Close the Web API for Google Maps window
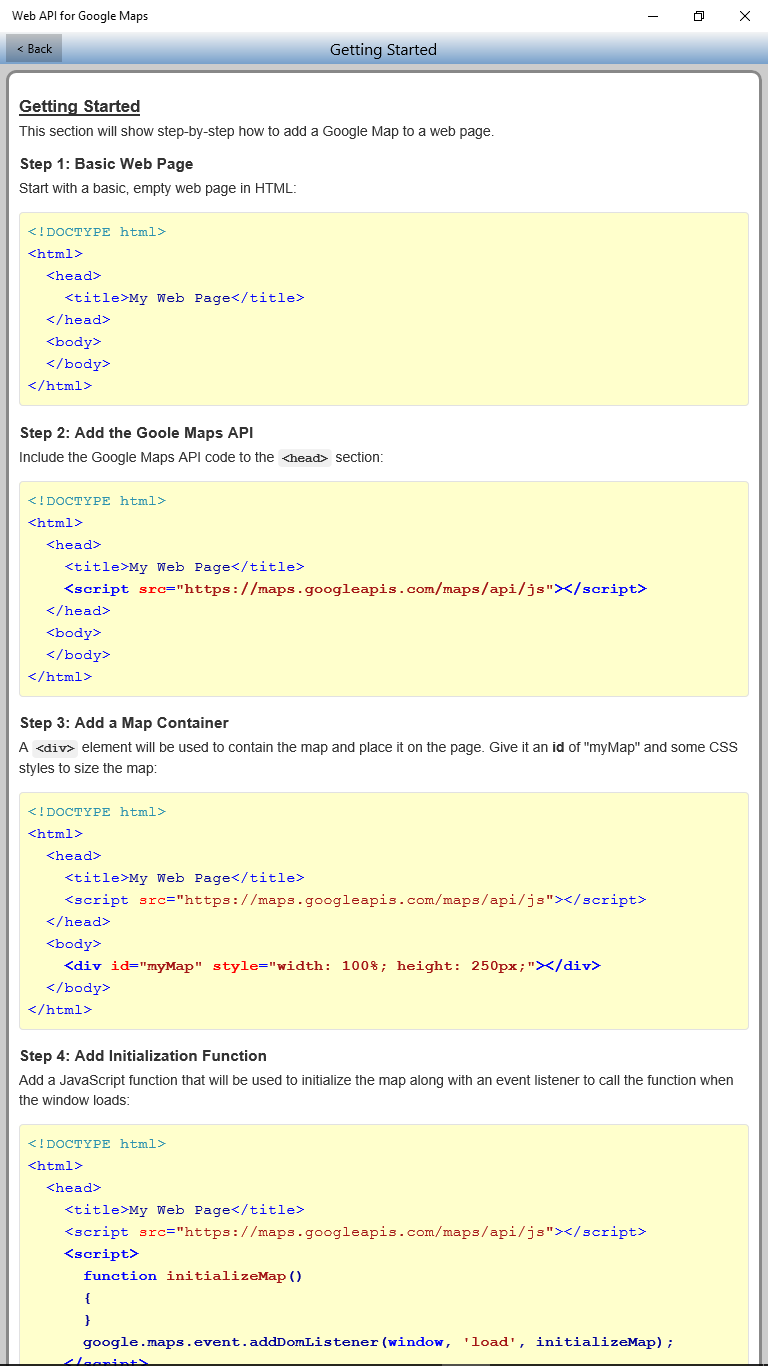Screen dimensions: 768x1366 [x=745, y=16]
